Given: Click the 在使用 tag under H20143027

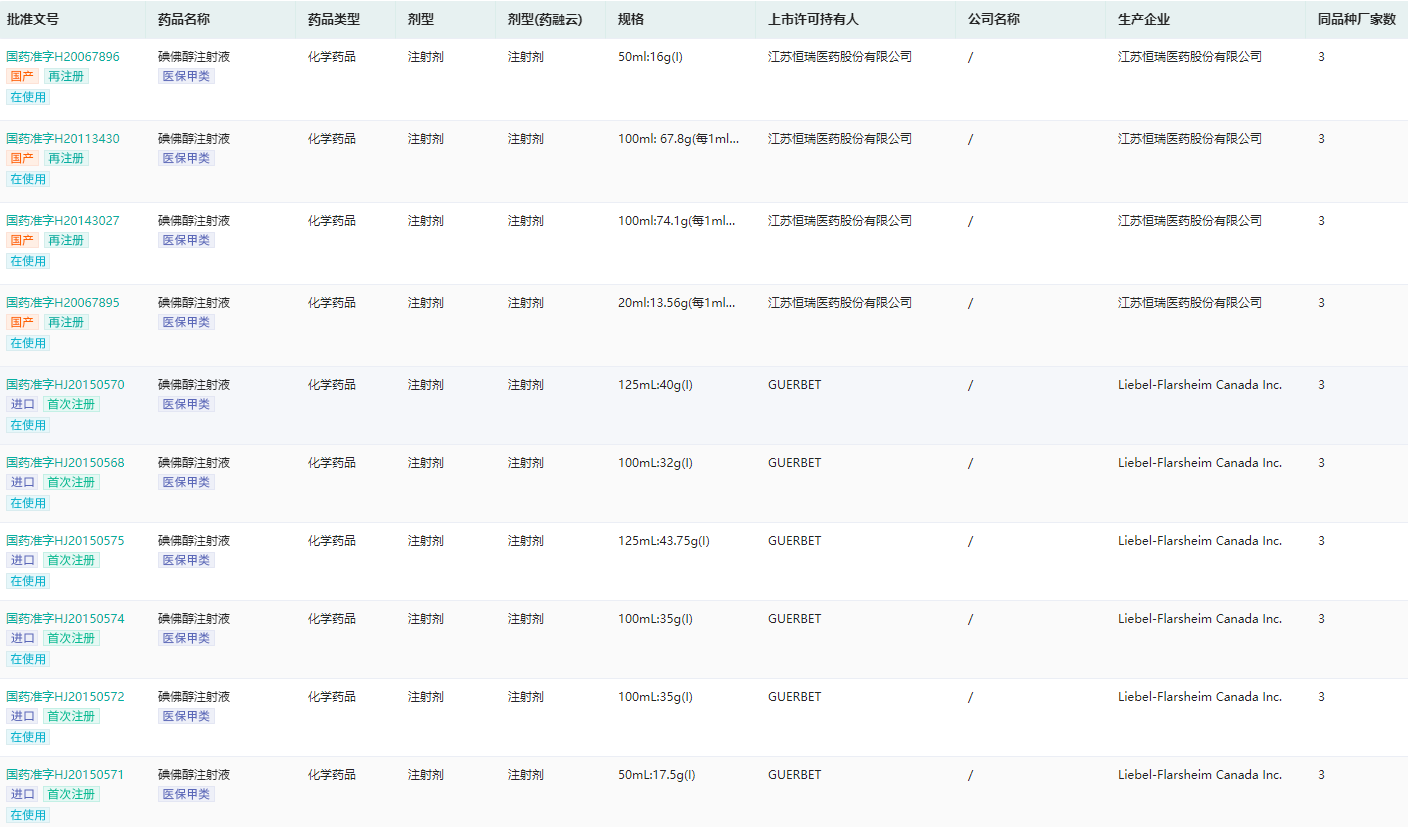Looking at the screenshot, I should (28, 261).
